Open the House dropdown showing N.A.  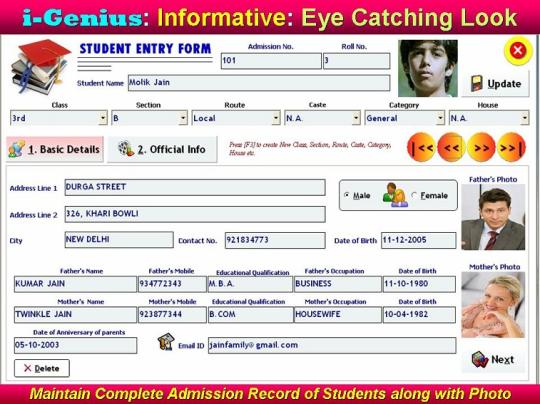[489, 118]
